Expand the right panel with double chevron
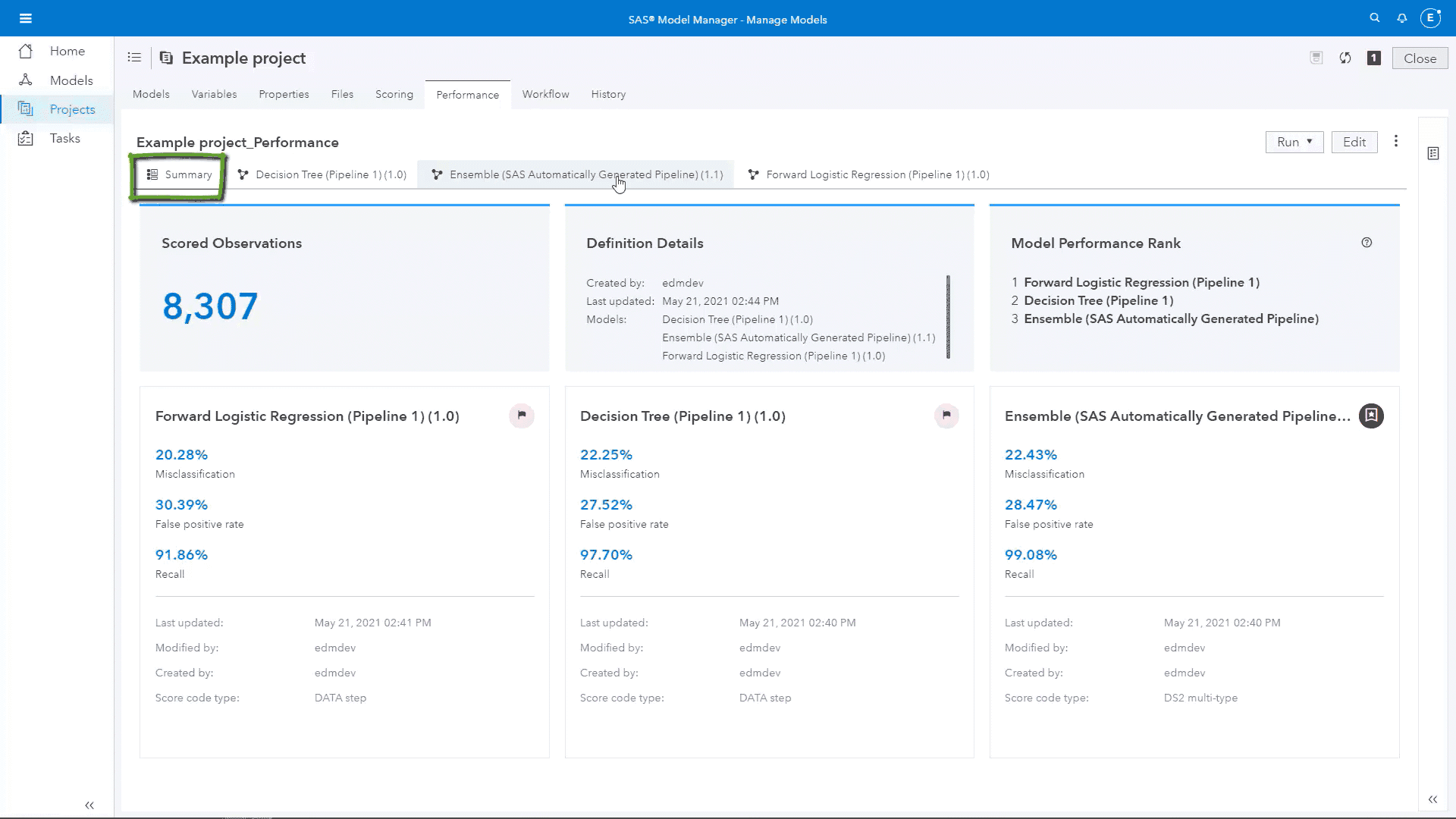The width and height of the screenshot is (1456, 819). pos(1432,799)
